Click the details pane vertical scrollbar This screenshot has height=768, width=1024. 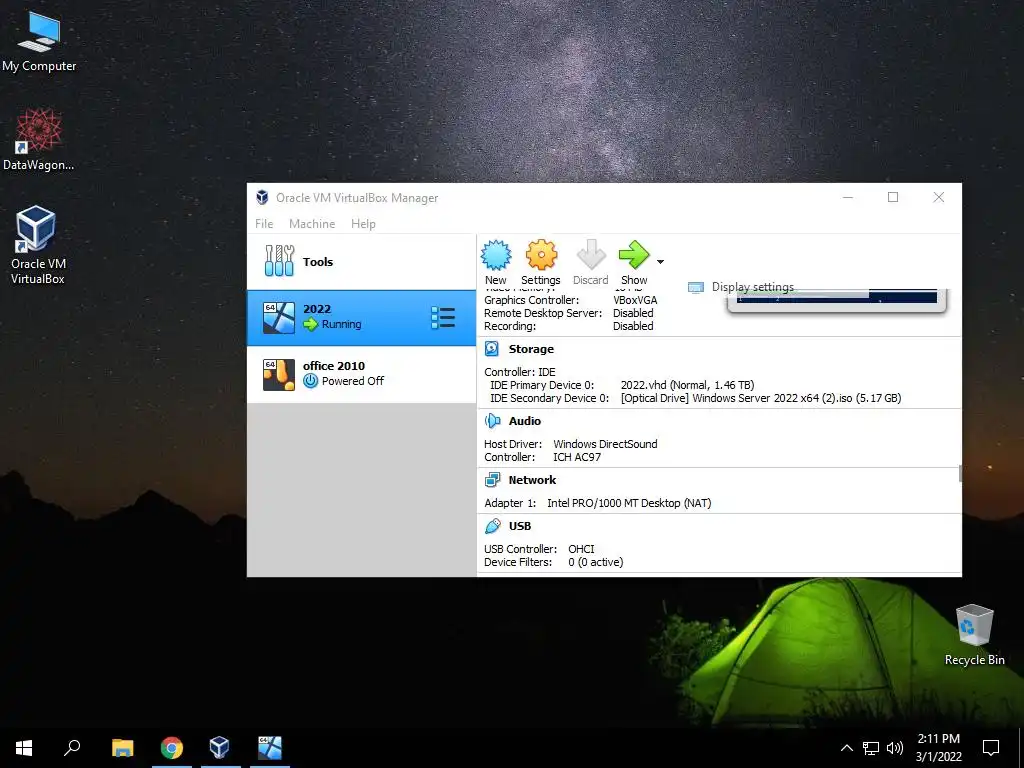959,473
